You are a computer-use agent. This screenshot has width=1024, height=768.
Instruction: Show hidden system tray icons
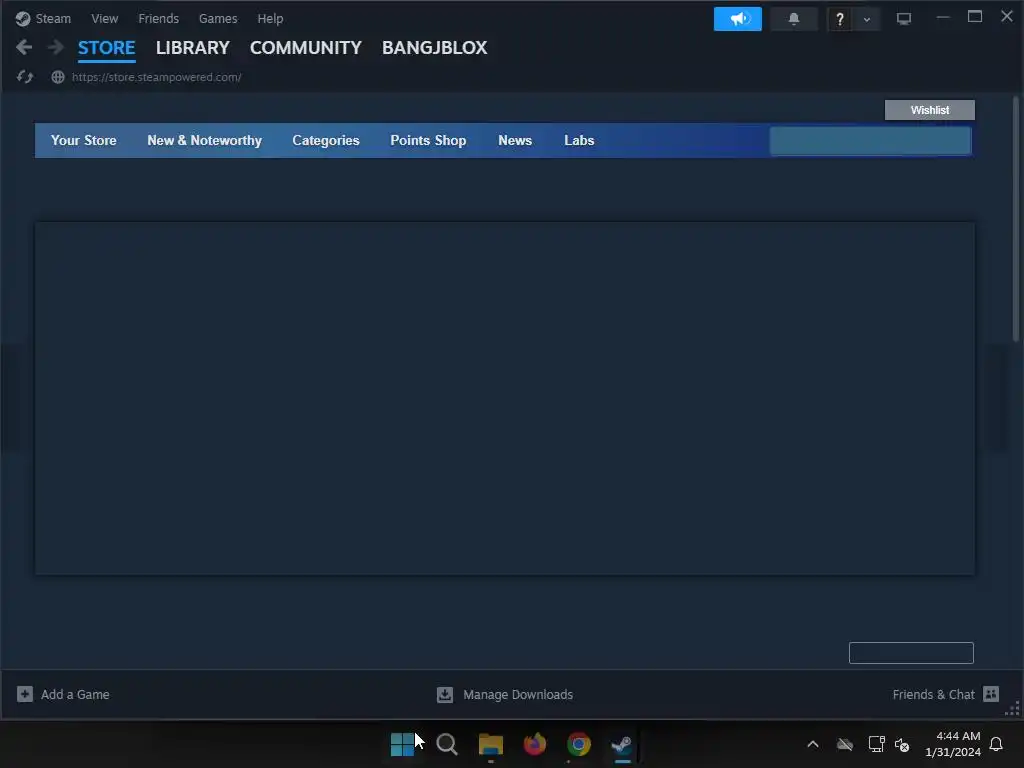[x=813, y=744]
